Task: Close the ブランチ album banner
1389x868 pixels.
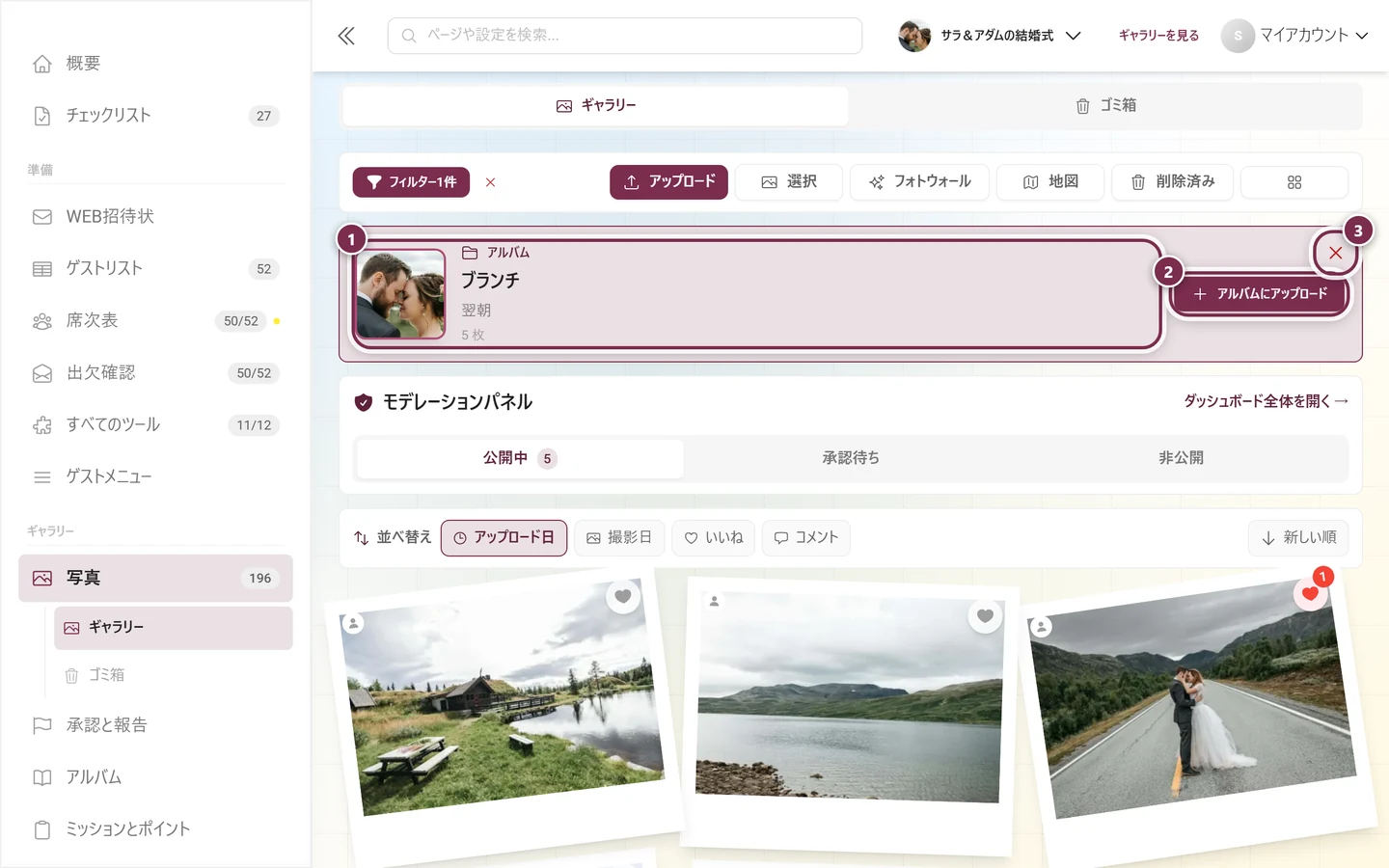Action: (x=1335, y=253)
